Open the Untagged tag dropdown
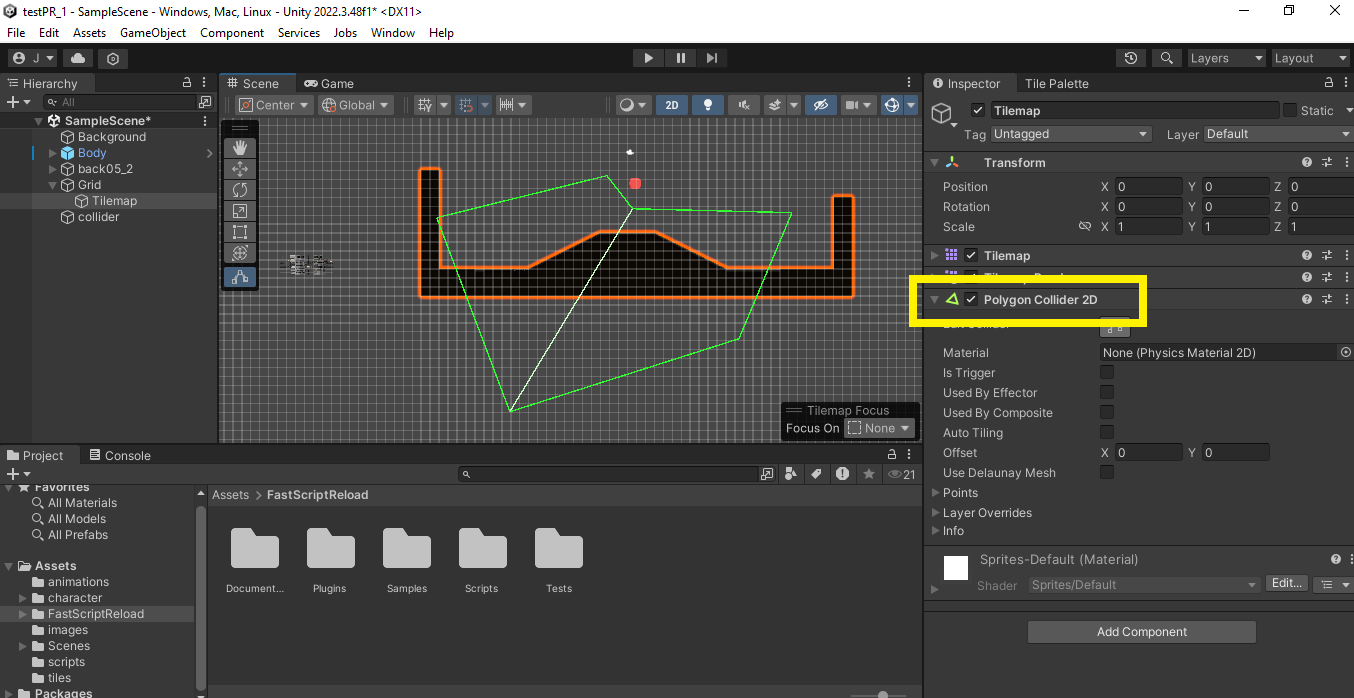Viewport: 1354px width, 698px height. coord(1070,133)
